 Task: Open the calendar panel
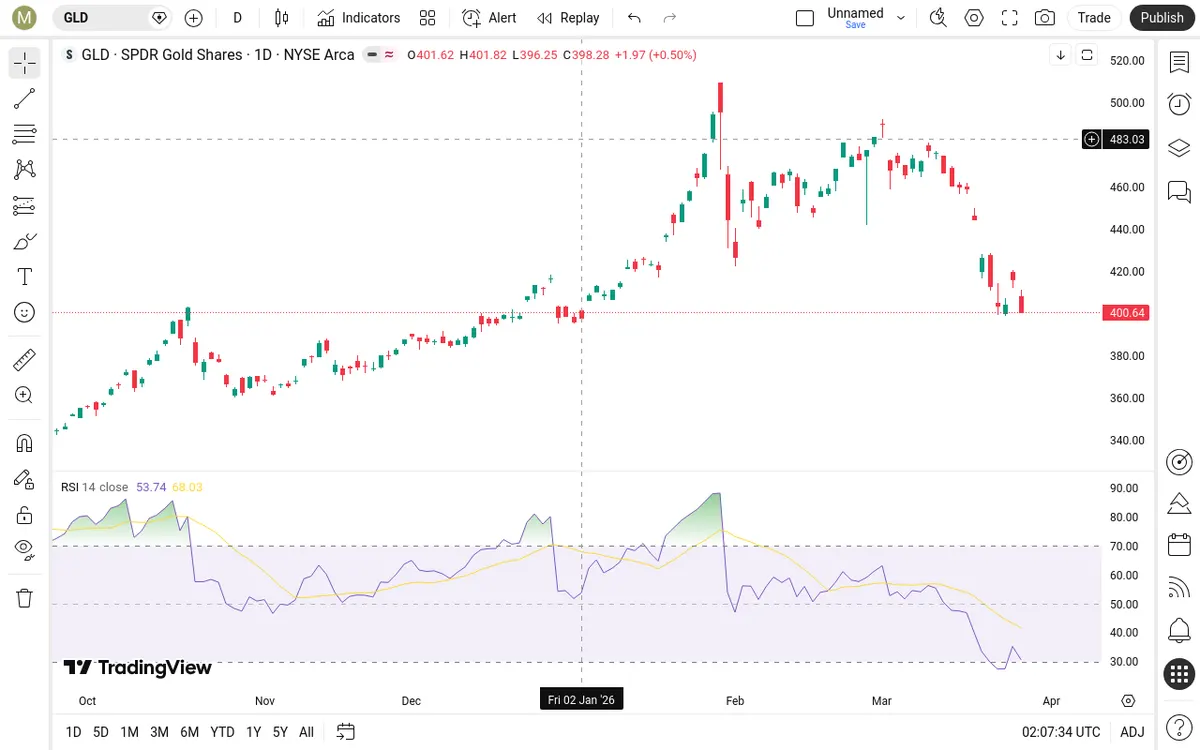point(1179,545)
